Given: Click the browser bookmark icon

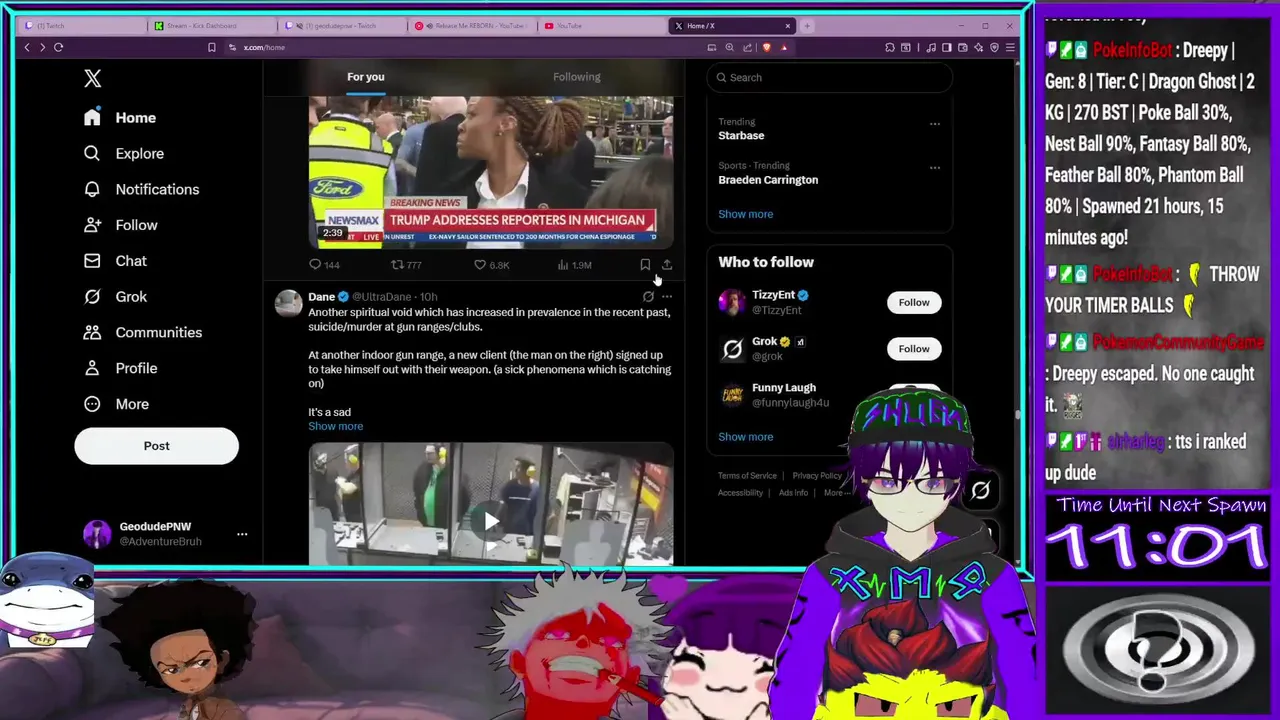Looking at the screenshot, I should [211, 47].
